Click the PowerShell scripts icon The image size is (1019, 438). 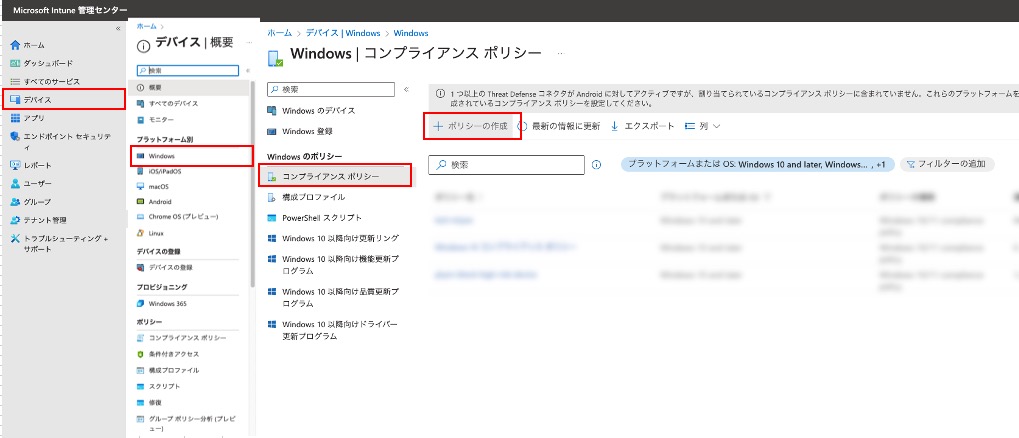click(272, 218)
